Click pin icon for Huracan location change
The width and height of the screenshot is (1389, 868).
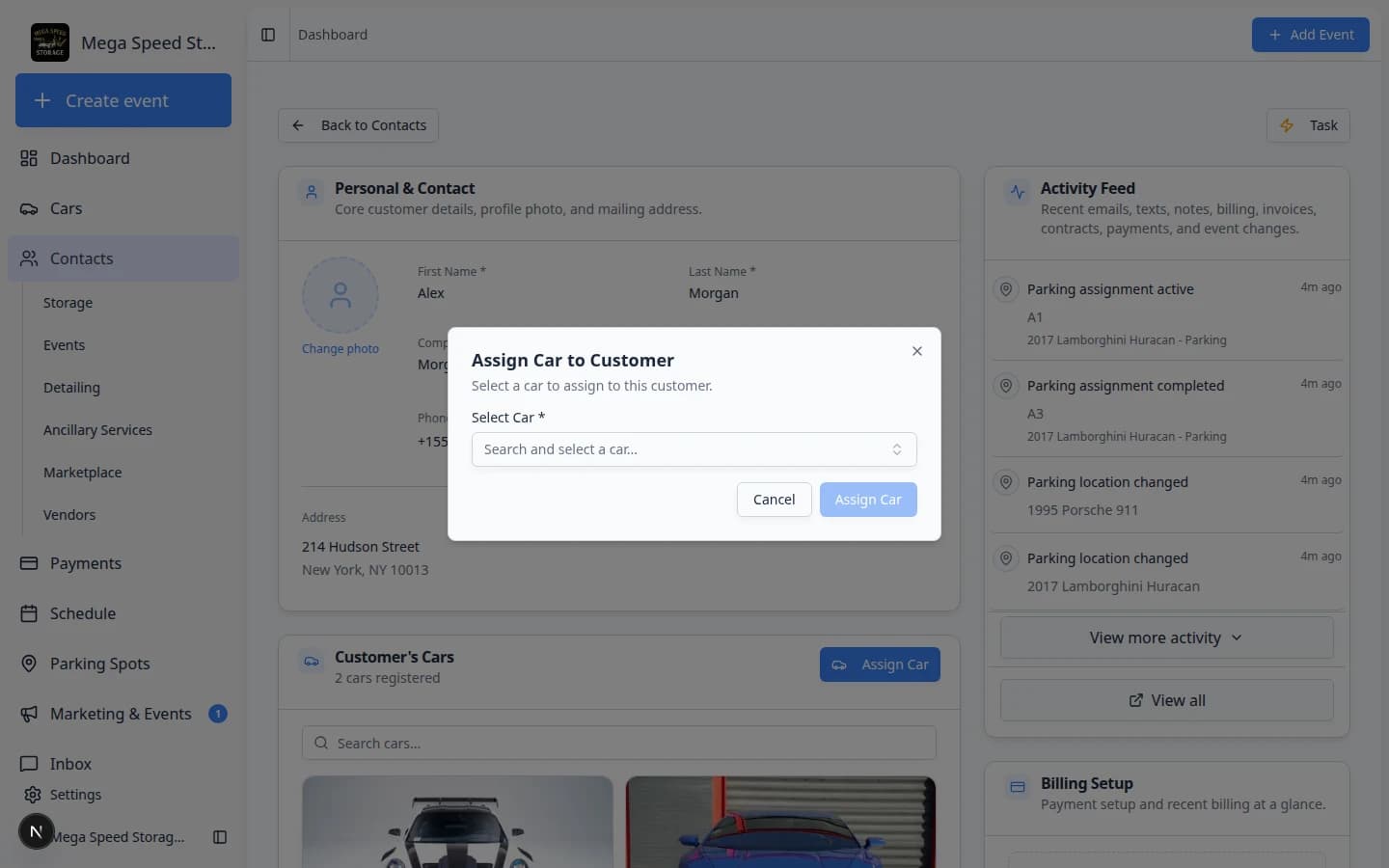click(x=1006, y=558)
